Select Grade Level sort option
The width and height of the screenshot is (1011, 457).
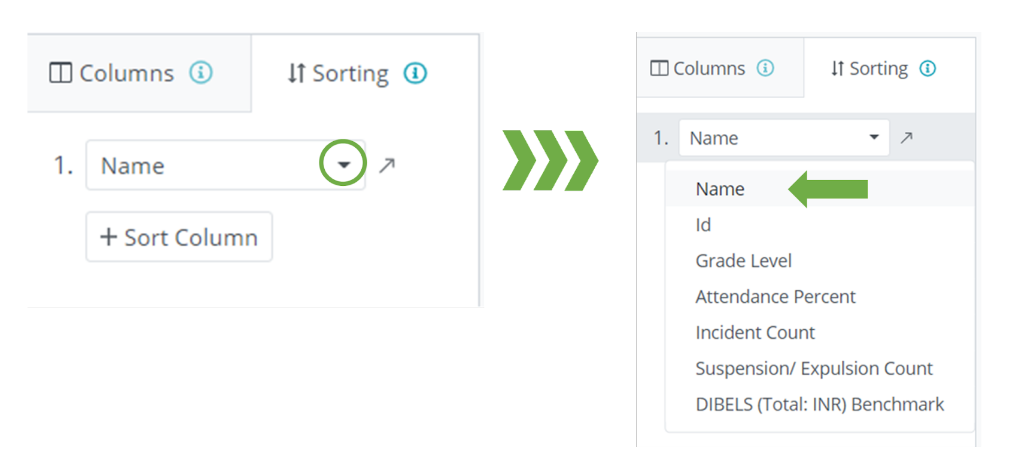click(743, 261)
